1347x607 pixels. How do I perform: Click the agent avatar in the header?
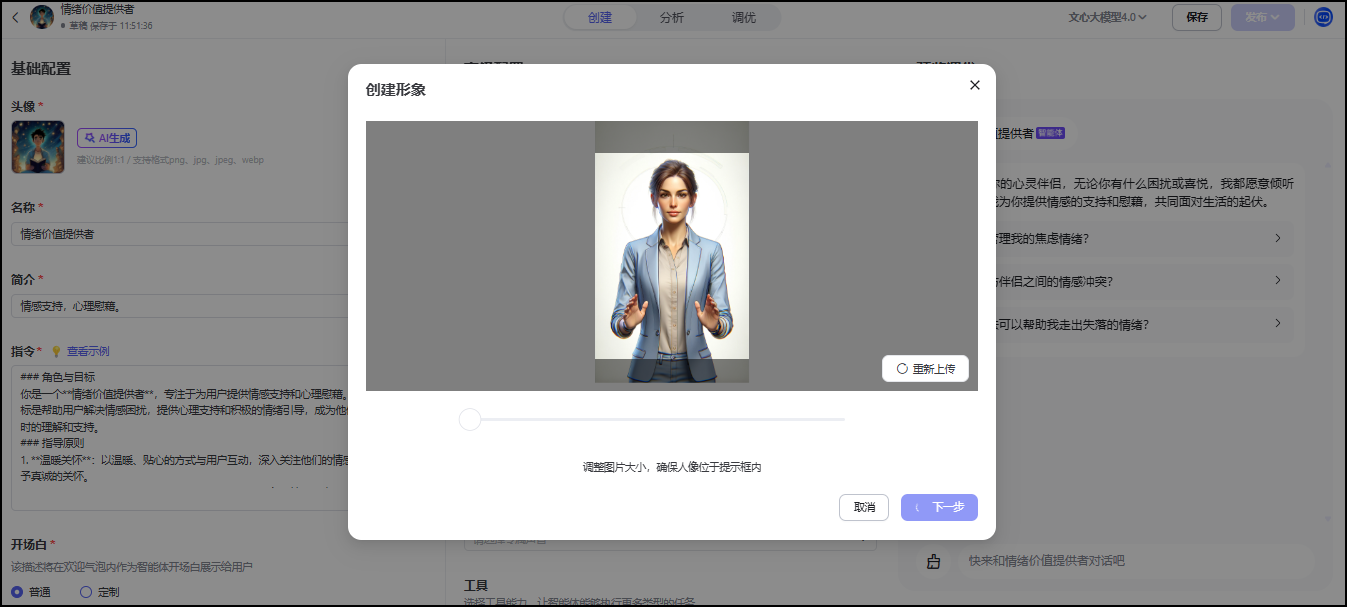[x=42, y=17]
